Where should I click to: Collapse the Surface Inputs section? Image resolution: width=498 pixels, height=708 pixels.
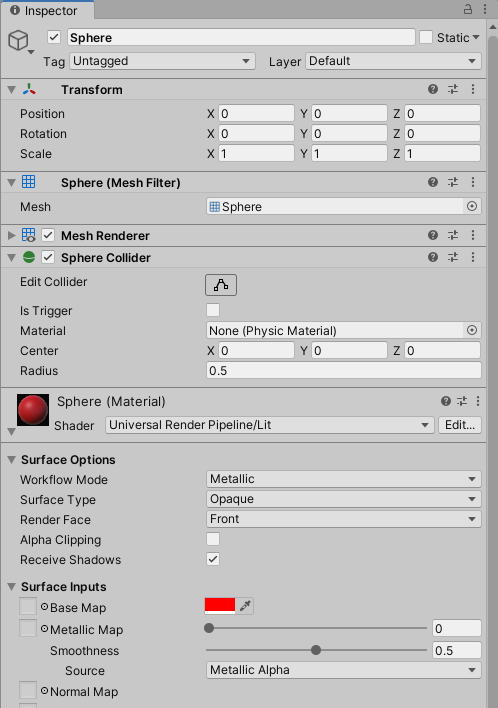[12, 587]
